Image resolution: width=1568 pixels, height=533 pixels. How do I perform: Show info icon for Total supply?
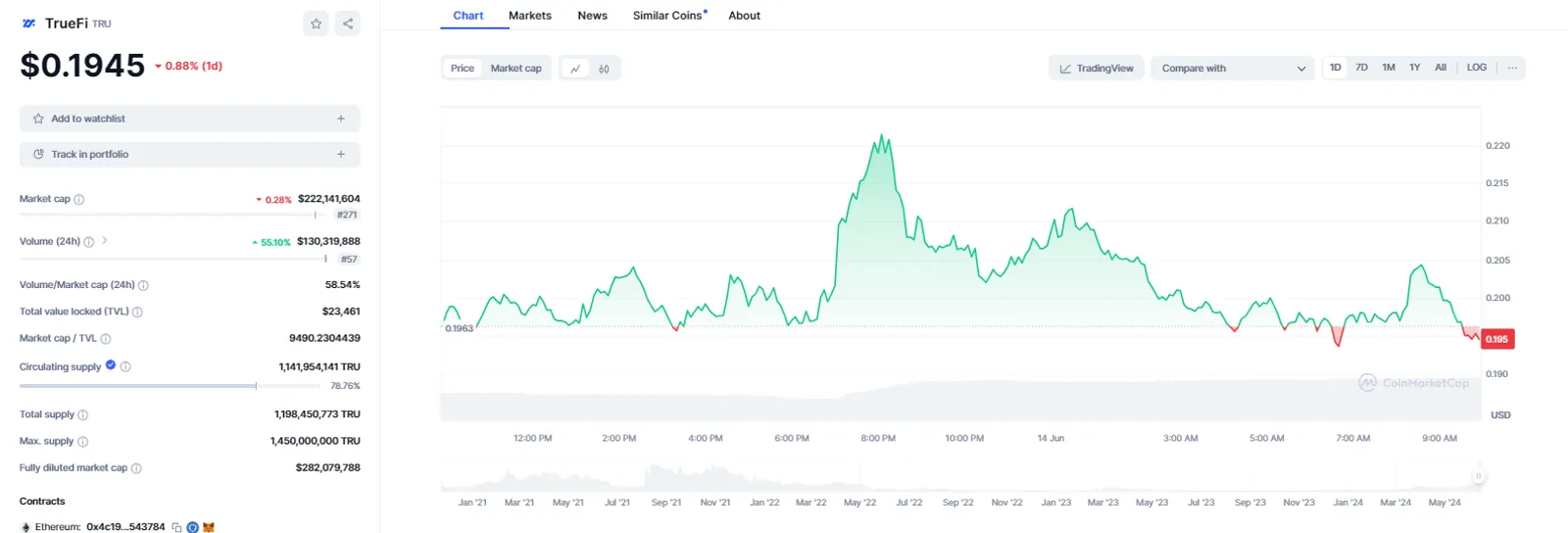pyautogui.click(x=82, y=415)
